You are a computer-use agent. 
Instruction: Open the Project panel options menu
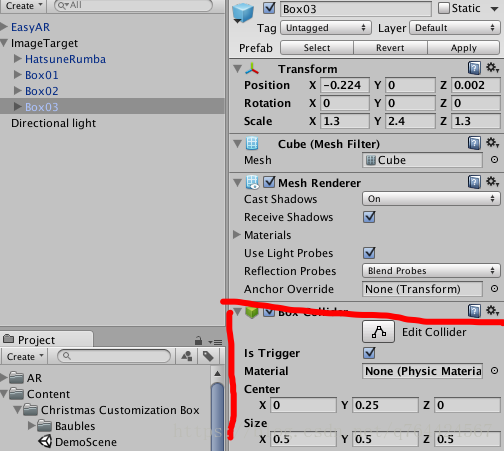[215, 342]
